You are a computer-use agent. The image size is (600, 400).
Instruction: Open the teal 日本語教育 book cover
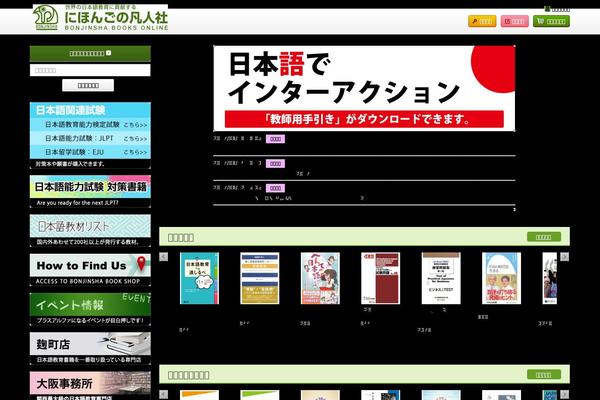click(199, 278)
